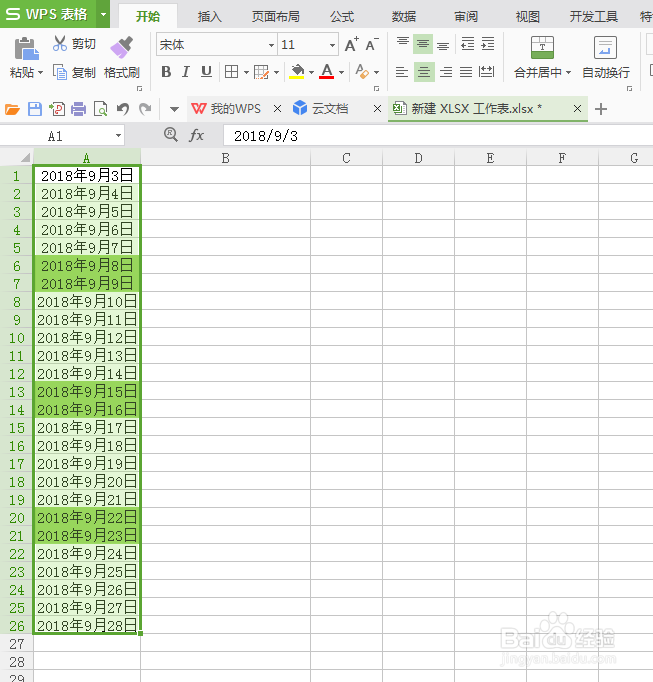653x682 pixels.
Task: Open print preview icon
Action: coord(100,109)
